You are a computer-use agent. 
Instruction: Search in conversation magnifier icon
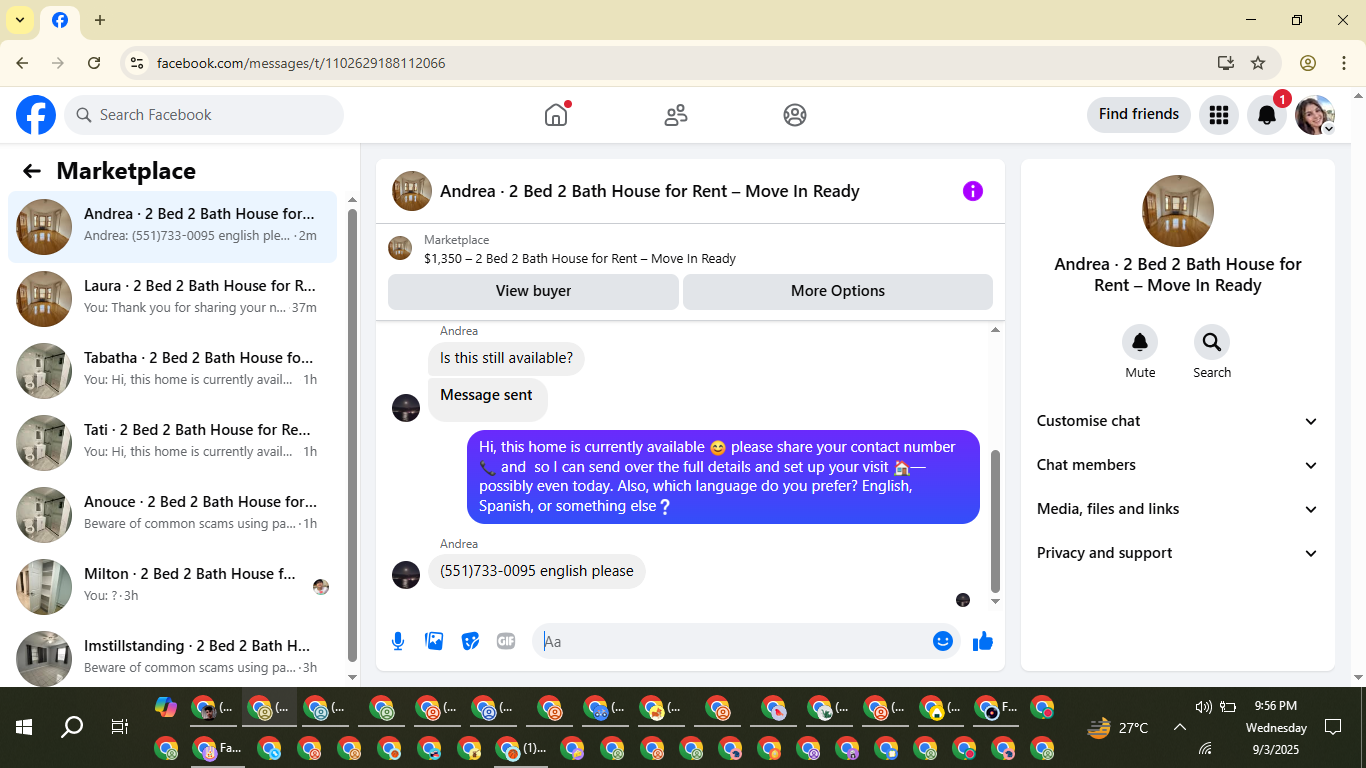[1212, 343]
